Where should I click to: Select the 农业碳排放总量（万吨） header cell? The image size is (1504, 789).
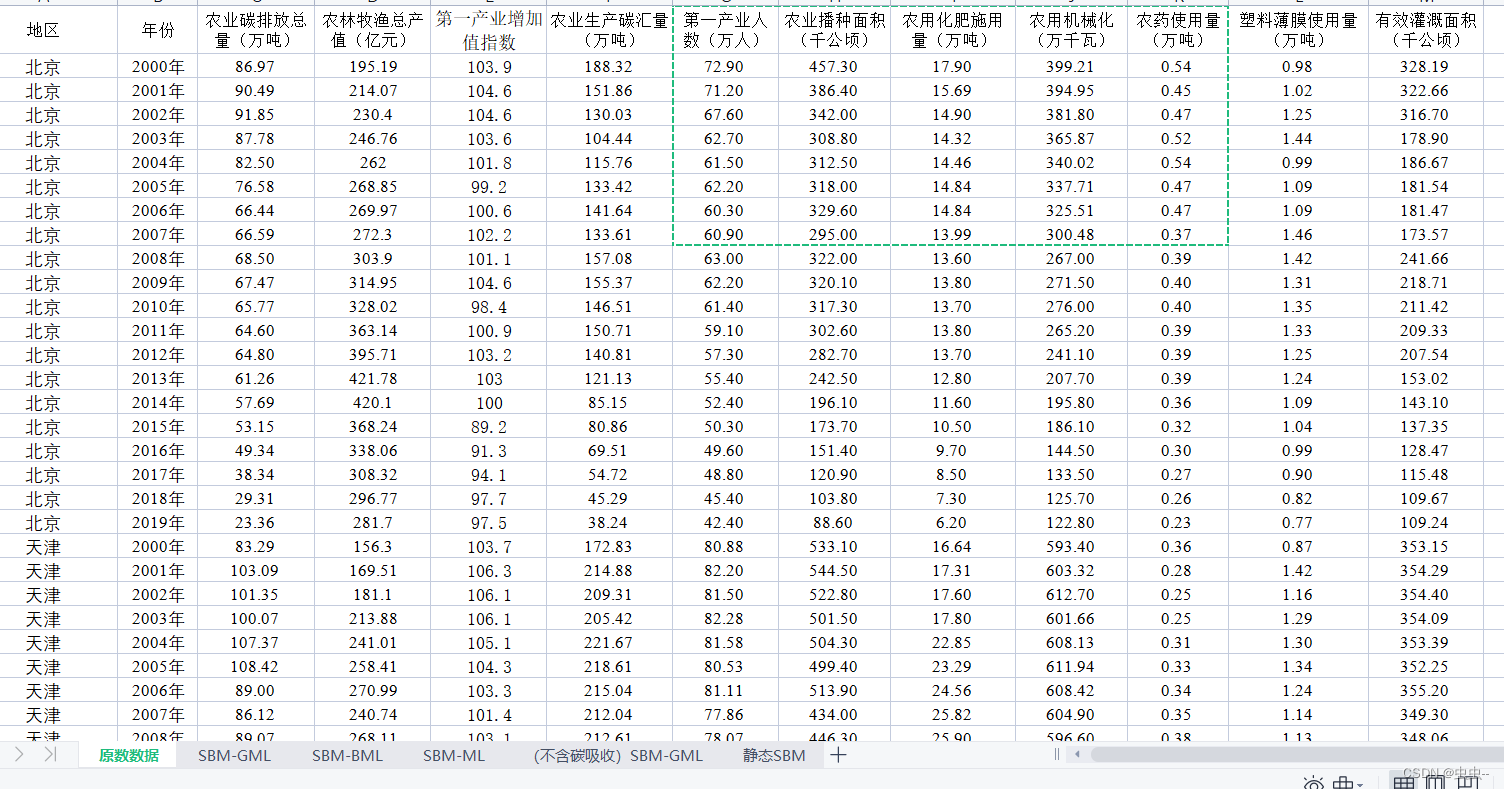(x=256, y=30)
